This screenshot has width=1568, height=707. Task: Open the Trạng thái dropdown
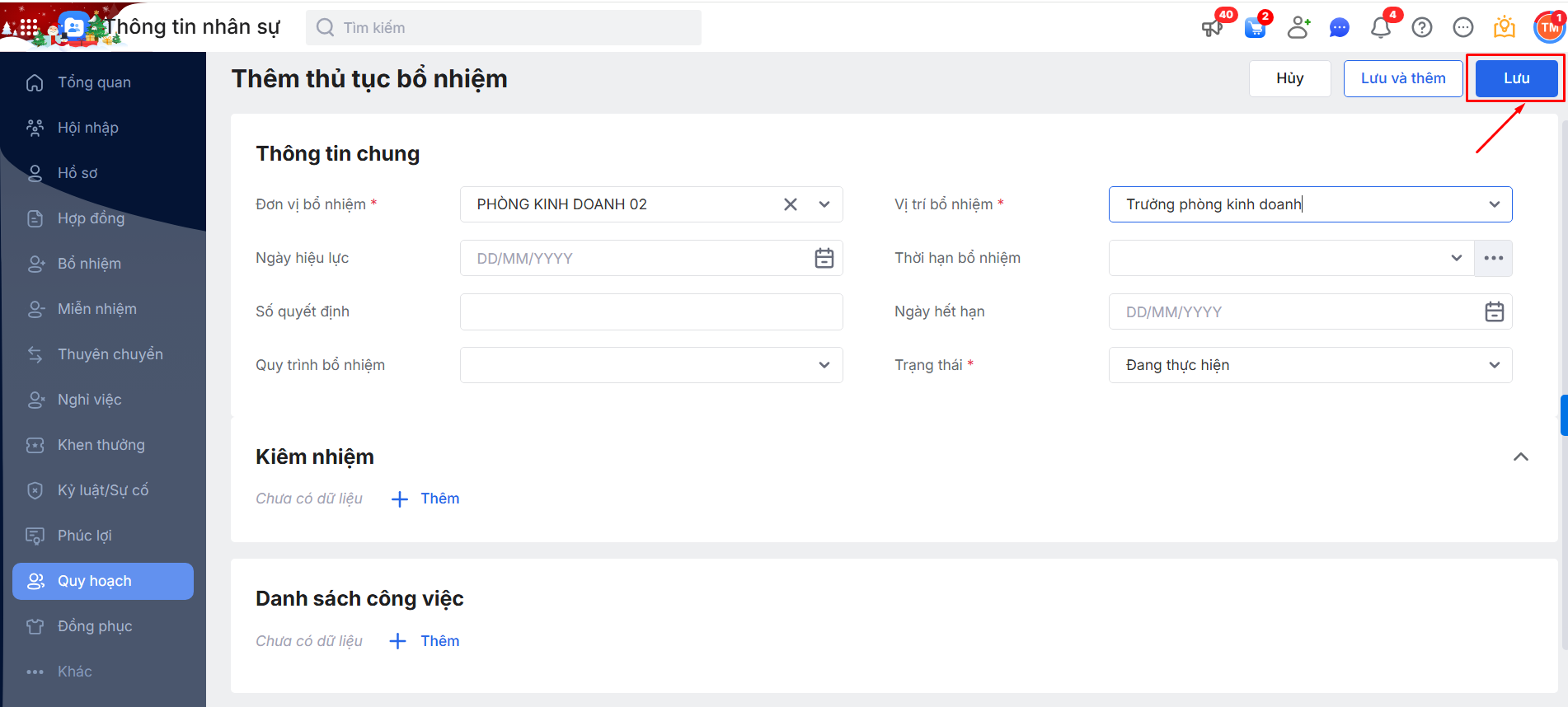(x=1494, y=365)
